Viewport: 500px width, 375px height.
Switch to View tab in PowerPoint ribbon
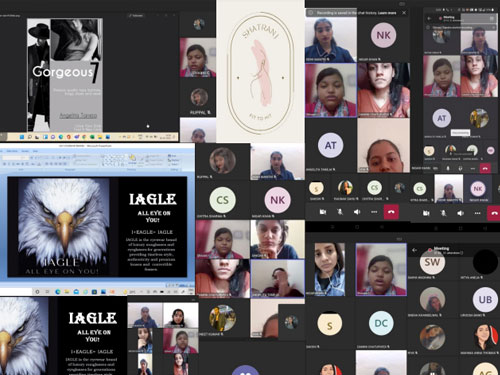(x=35, y=151)
